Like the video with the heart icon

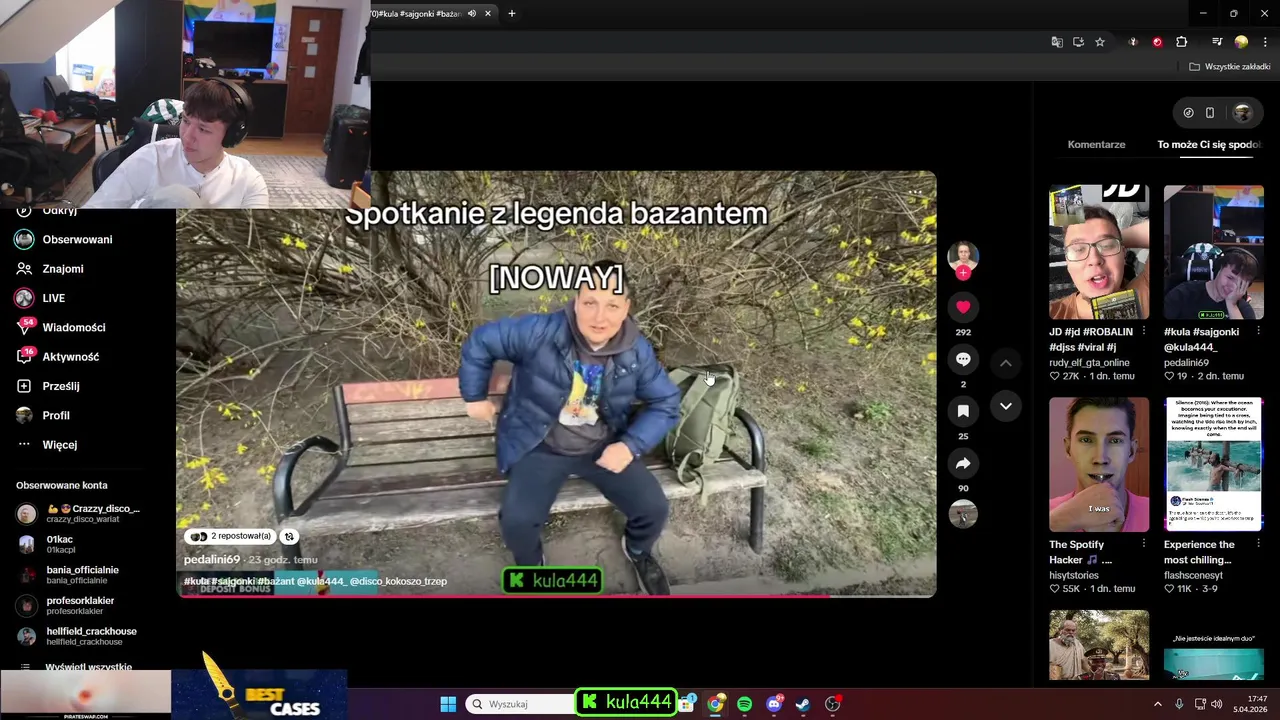(963, 307)
